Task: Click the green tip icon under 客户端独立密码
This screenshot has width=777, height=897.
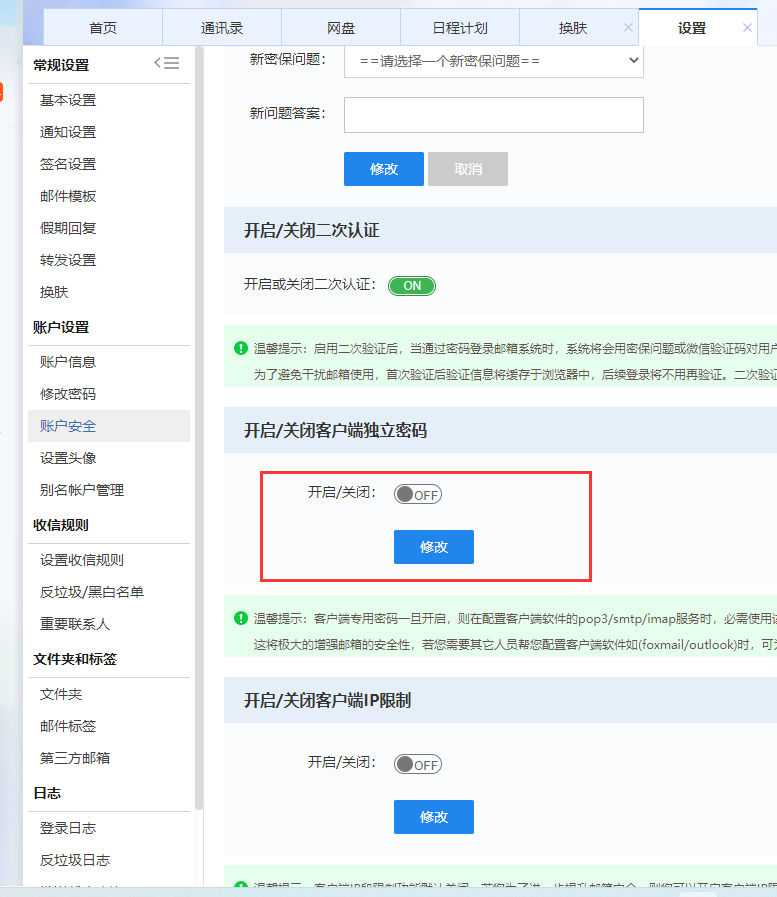Action: [x=241, y=618]
